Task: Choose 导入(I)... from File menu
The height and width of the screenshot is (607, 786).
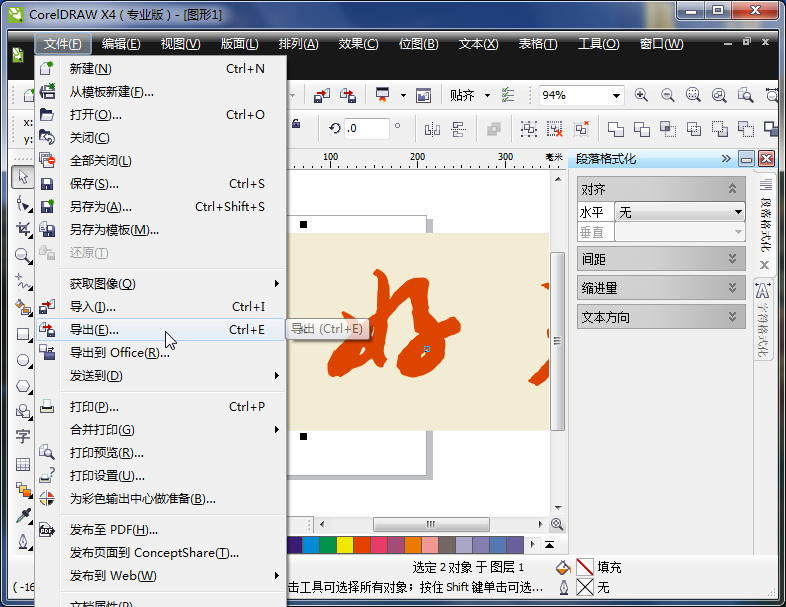Action: coord(161,307)
